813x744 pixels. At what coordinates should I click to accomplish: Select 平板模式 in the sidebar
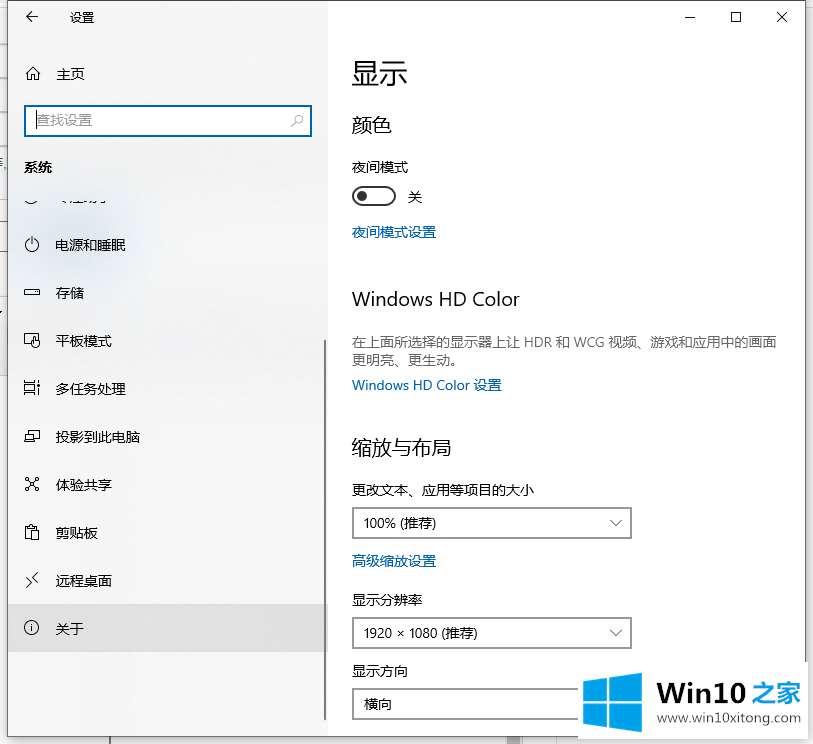tap(166, 341)
